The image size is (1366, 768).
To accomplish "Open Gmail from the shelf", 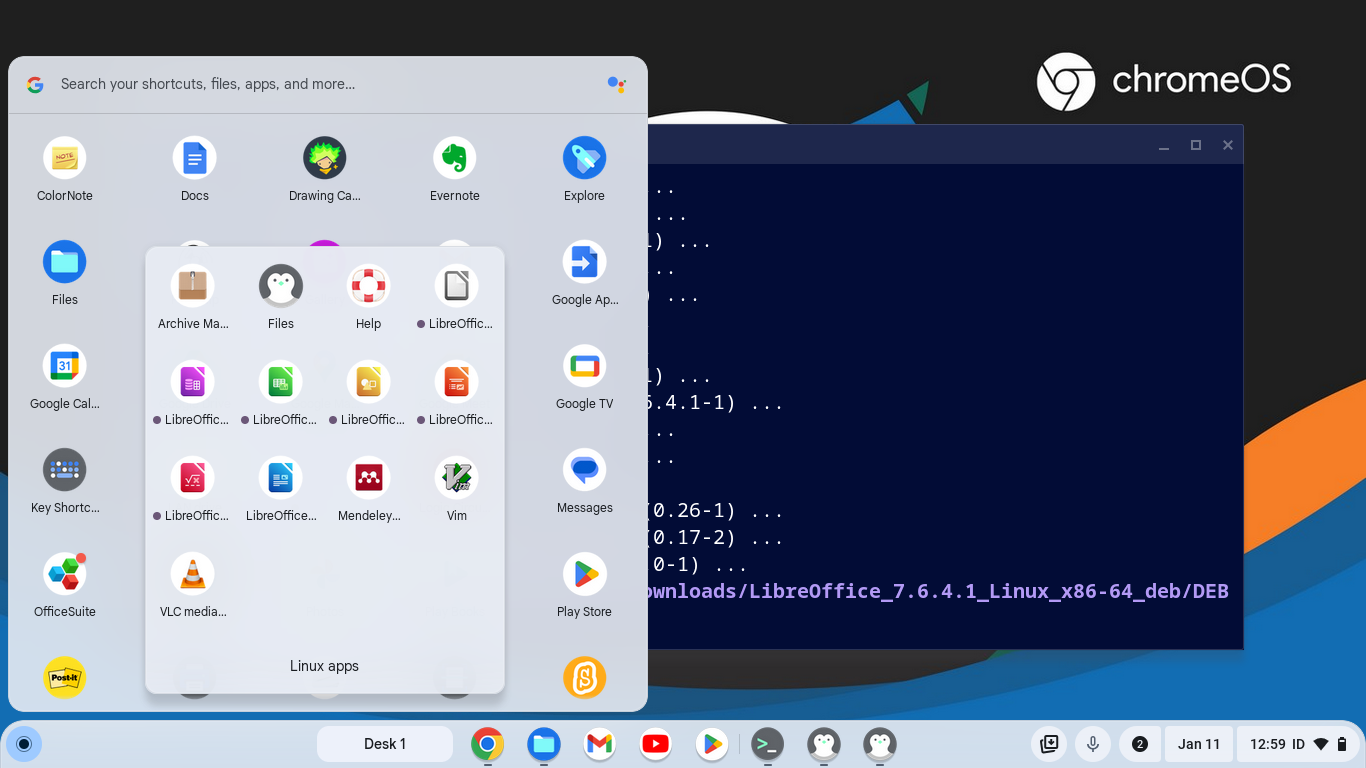I will [x=600, y=744].
